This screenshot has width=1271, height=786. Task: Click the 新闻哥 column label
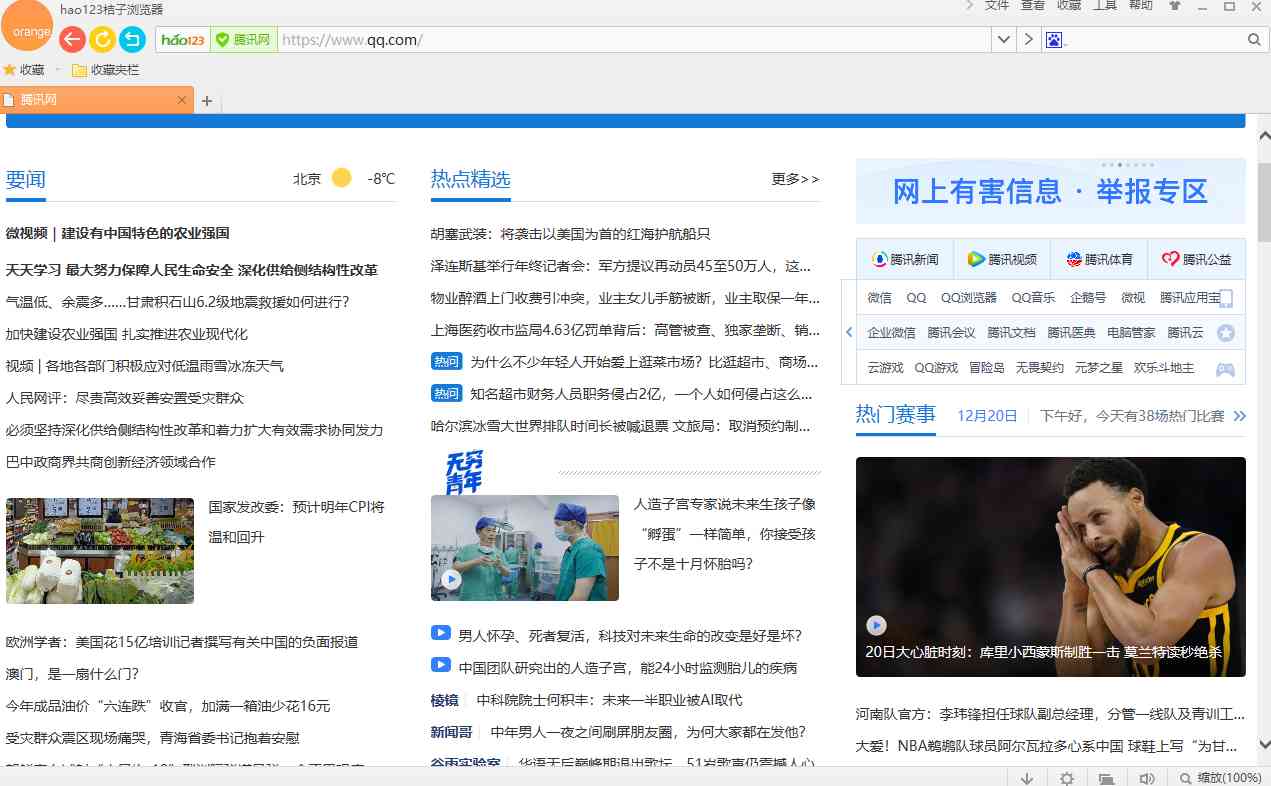pyautogui.click(x=452, y=732)
